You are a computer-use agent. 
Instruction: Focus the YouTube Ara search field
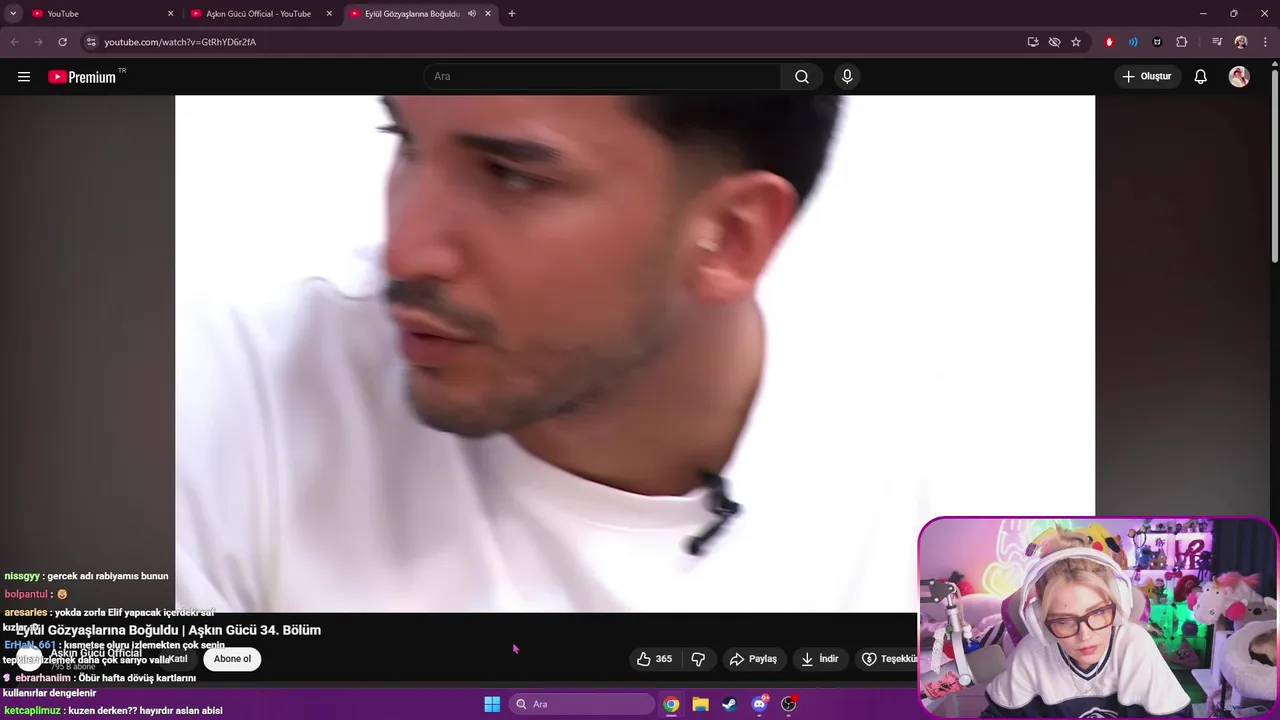(x=602, y=77)
